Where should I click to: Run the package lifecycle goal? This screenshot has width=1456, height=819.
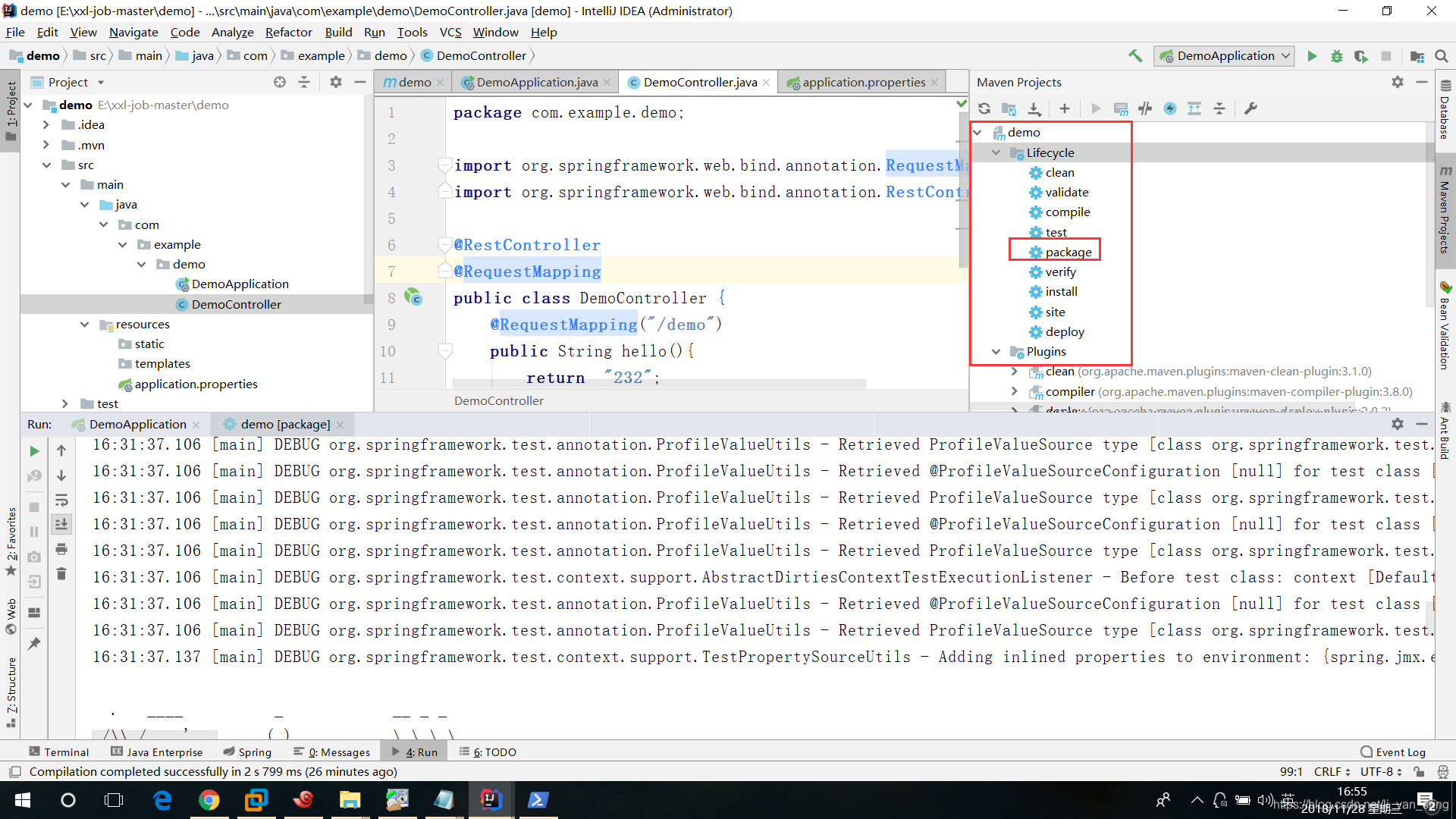click(1068, 252)
